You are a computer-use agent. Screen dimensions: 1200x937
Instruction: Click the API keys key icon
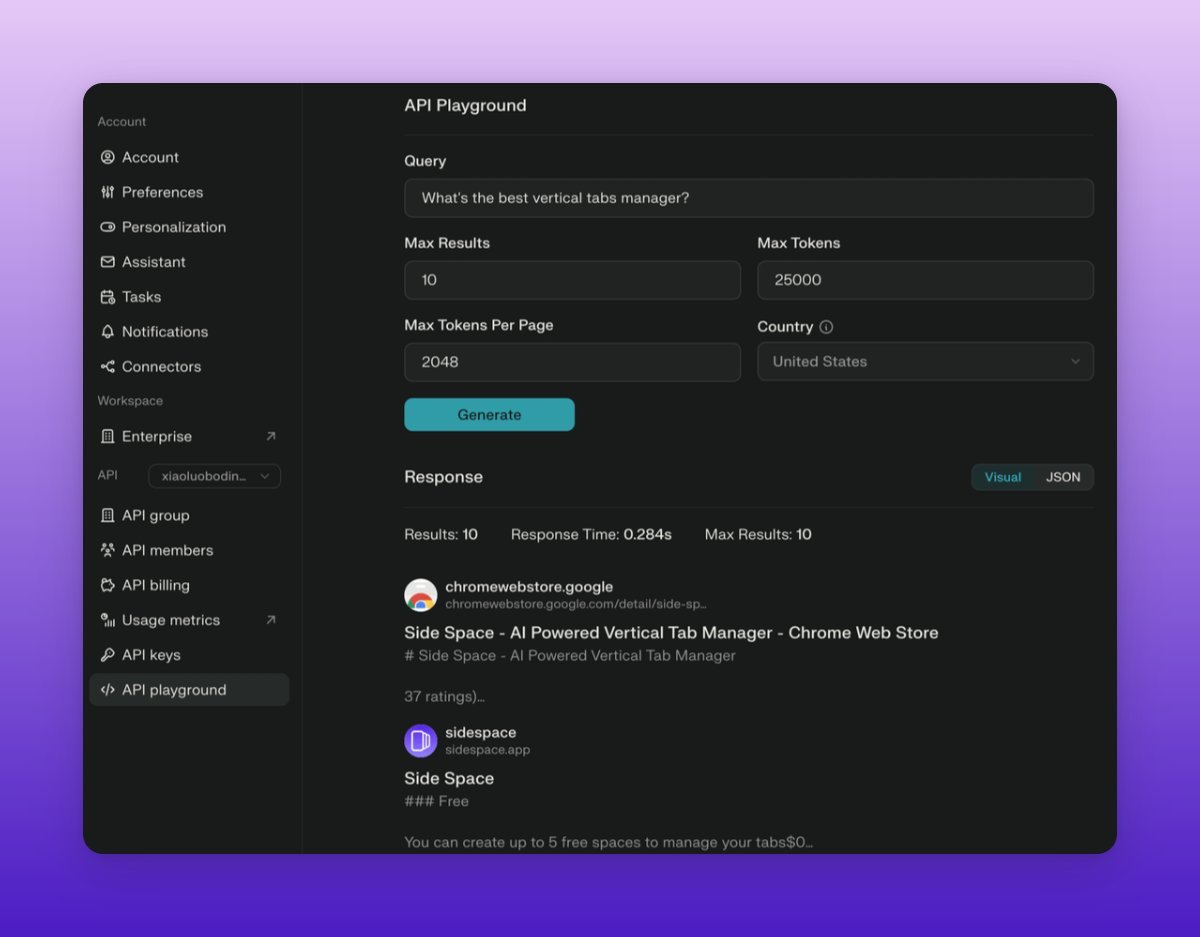[x=108, y=655]
